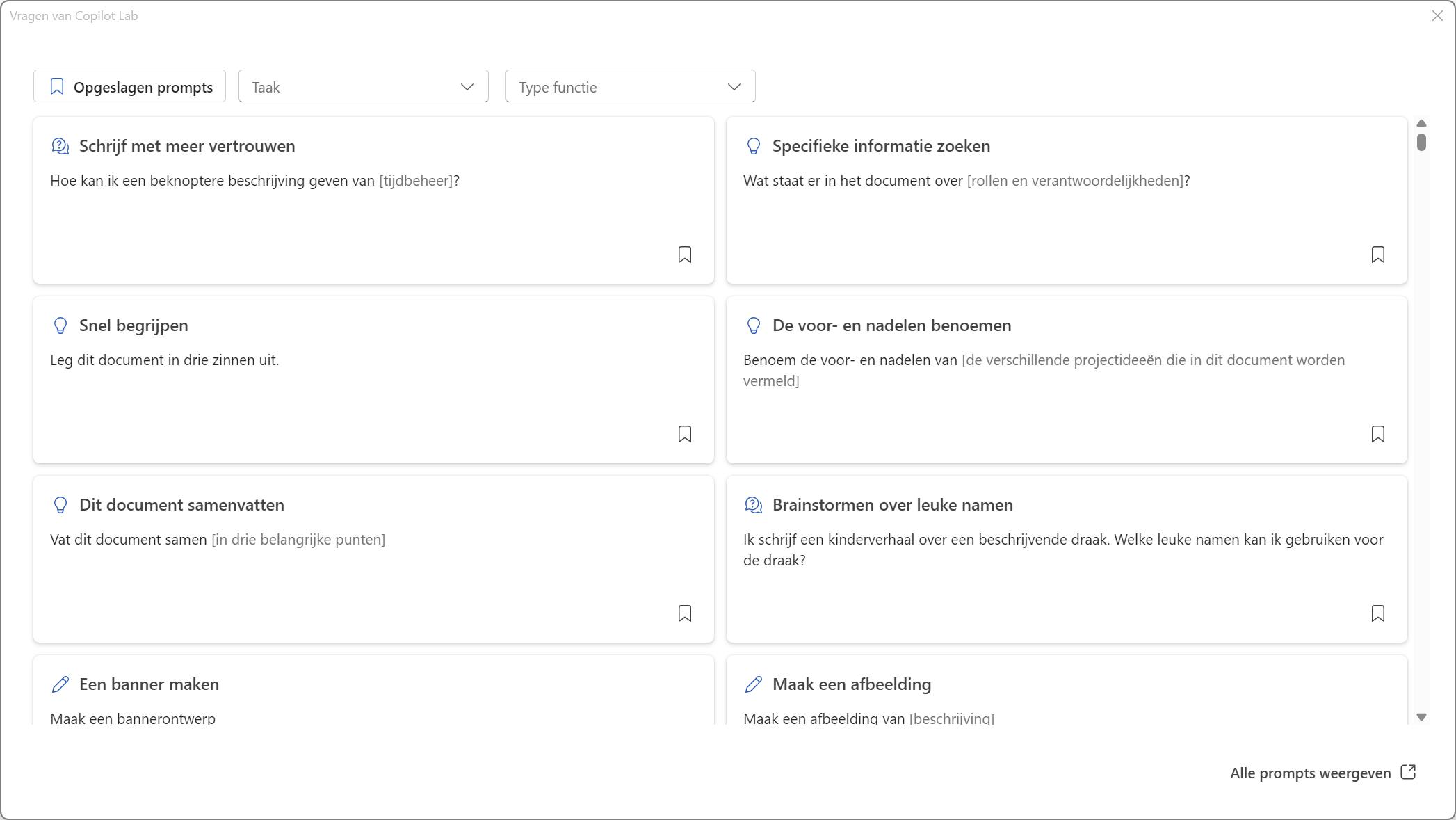
Task: Toggle bookmark on 'Snel begrijpen' card
Action: point(684,434)
